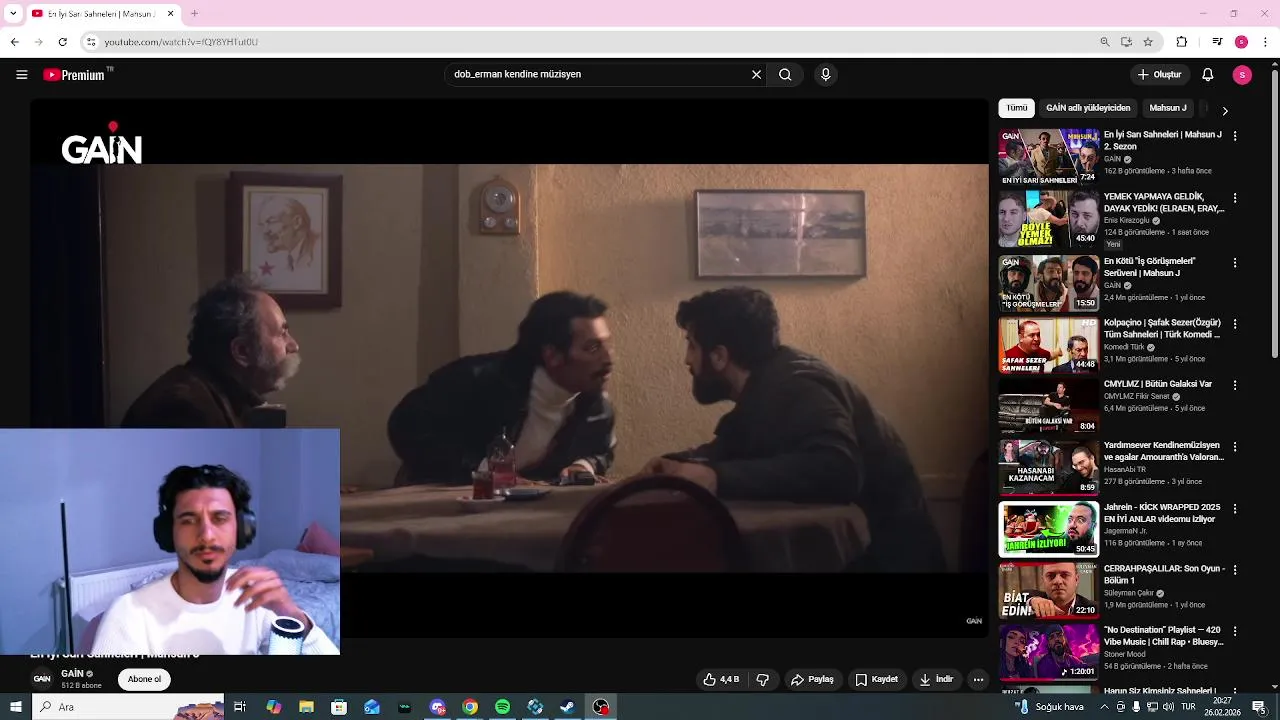Viewport: 1280px width, 720px height.
Task: Open options for YEMEK YAPMAYA GELDİK video
Action: pyautogui.click(x=1235, y=198)
